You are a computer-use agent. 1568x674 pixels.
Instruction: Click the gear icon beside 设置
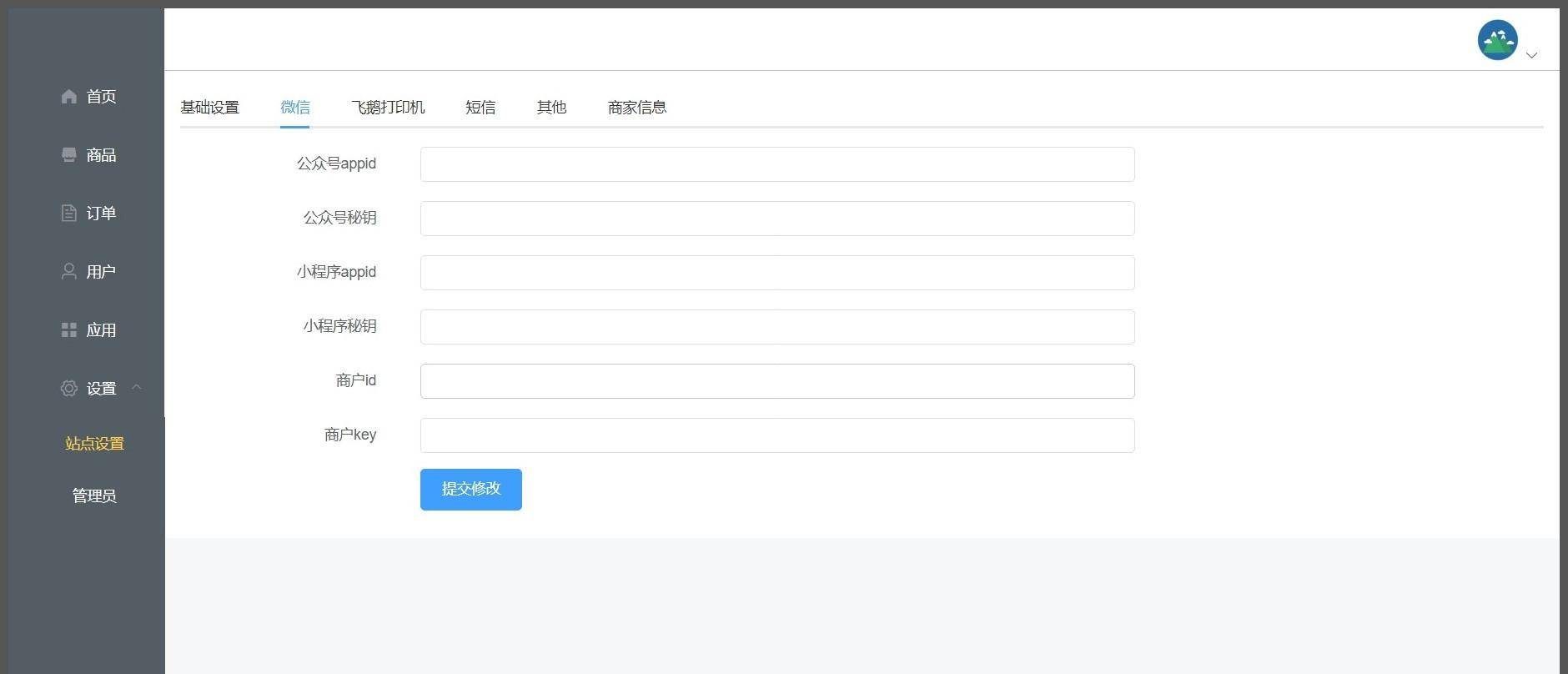(69, 389)
